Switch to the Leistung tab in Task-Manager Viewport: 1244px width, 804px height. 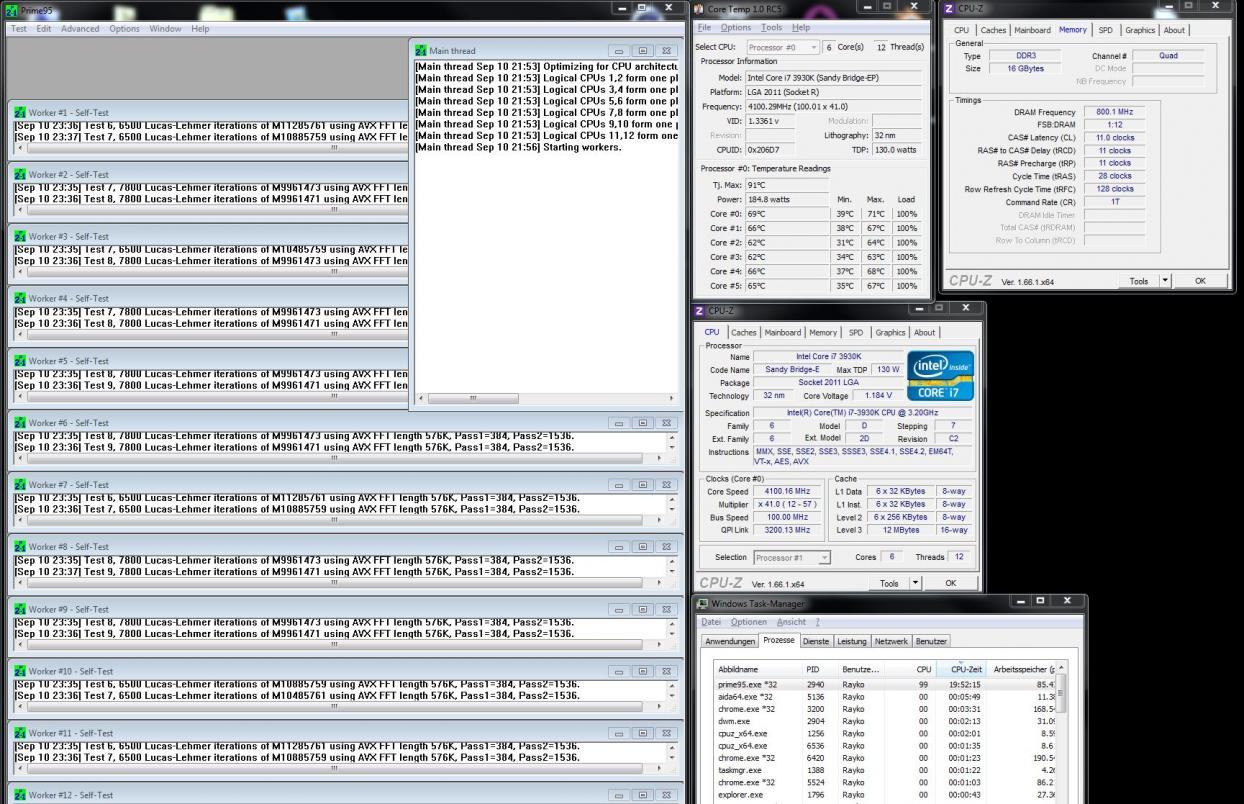tap(853, 641)
